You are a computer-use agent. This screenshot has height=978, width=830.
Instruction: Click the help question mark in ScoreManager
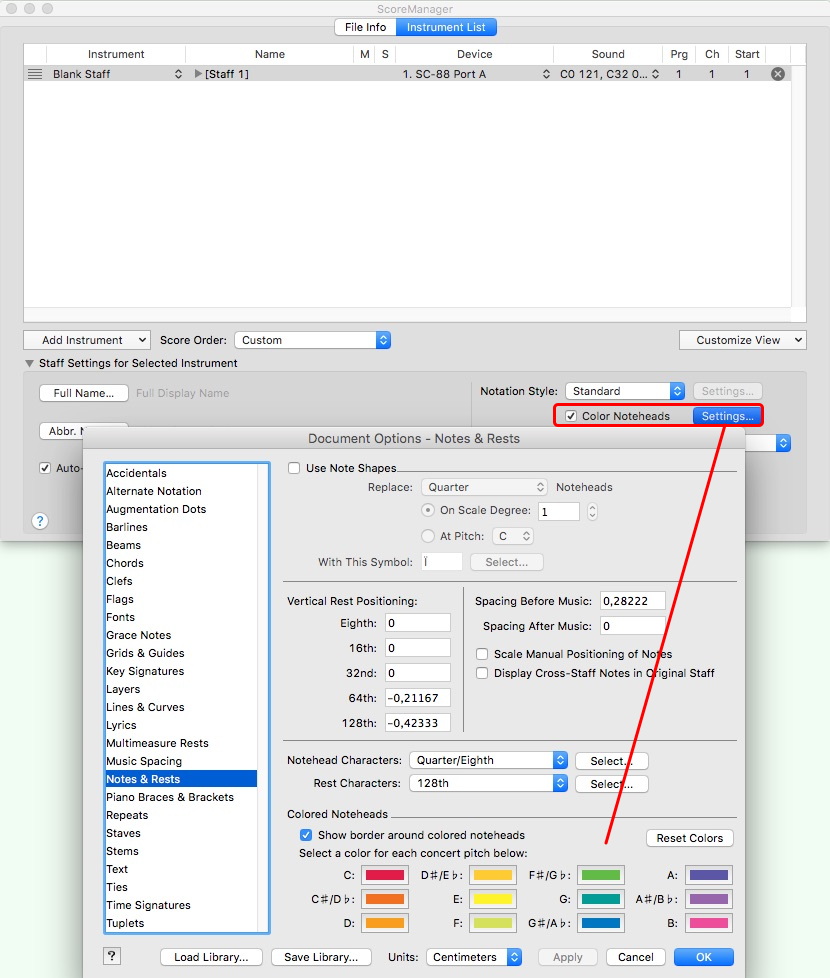pyautogui.click(x=40, y=521)
